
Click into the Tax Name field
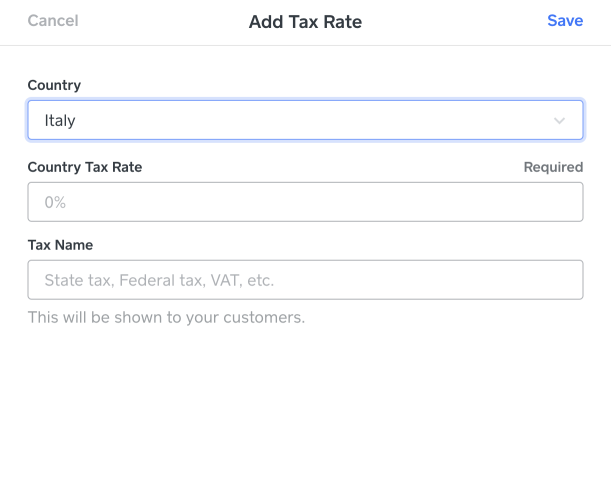[305, 280]
